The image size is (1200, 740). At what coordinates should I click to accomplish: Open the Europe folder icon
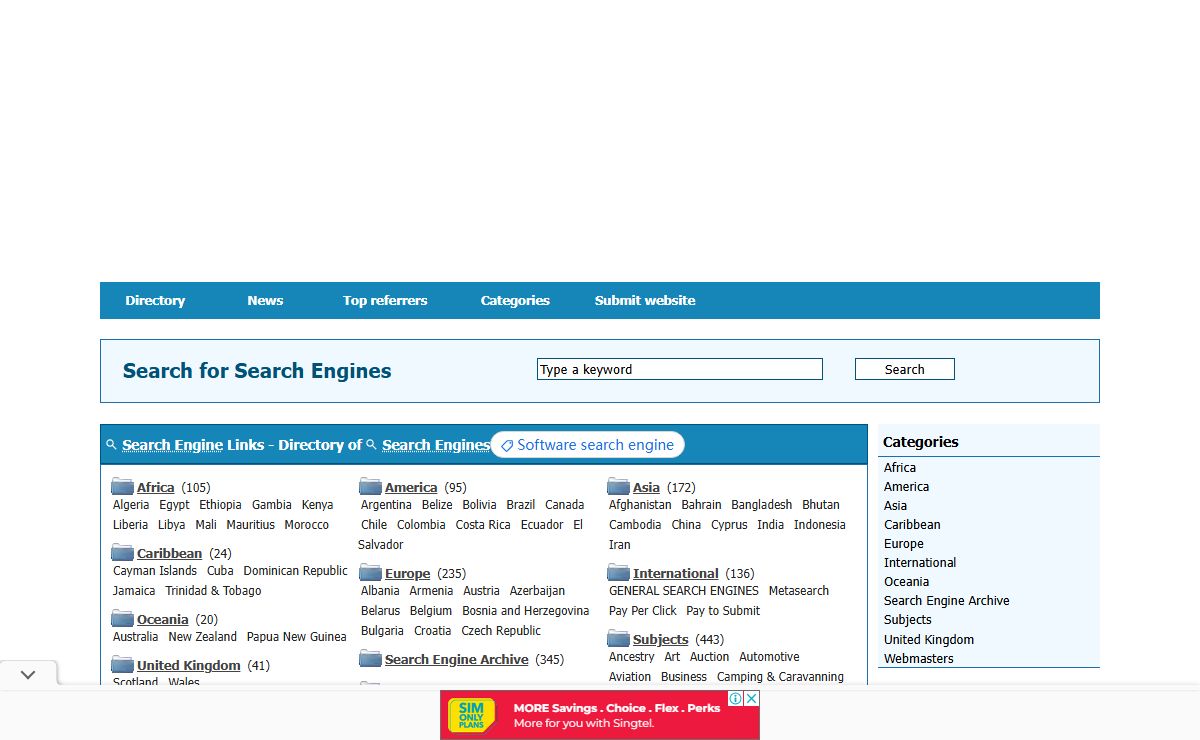(370, 573)
